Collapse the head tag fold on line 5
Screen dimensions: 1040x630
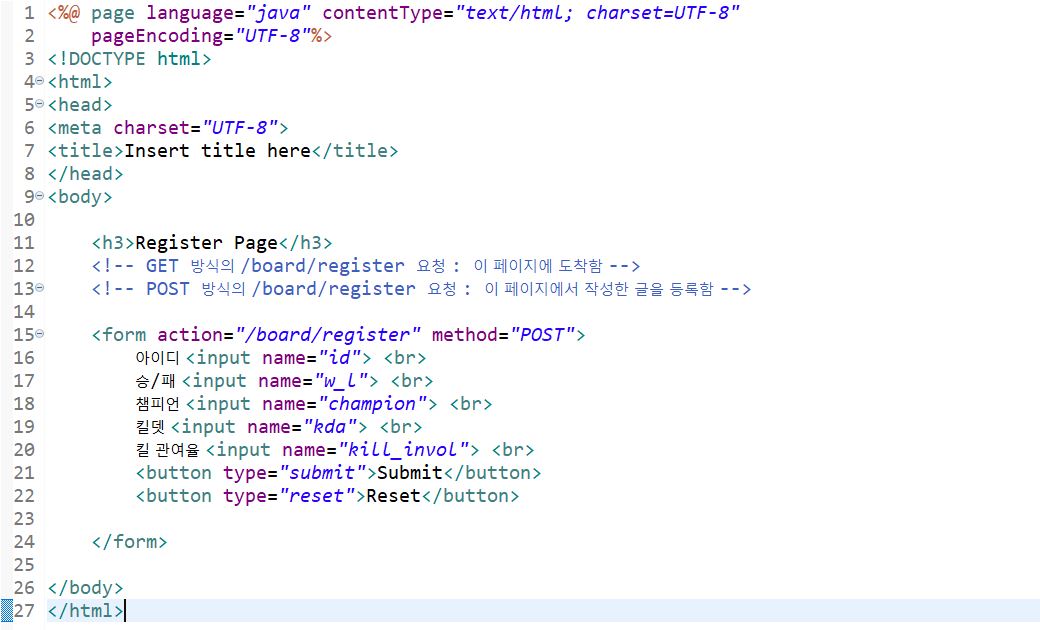click(x=39, y=104)
